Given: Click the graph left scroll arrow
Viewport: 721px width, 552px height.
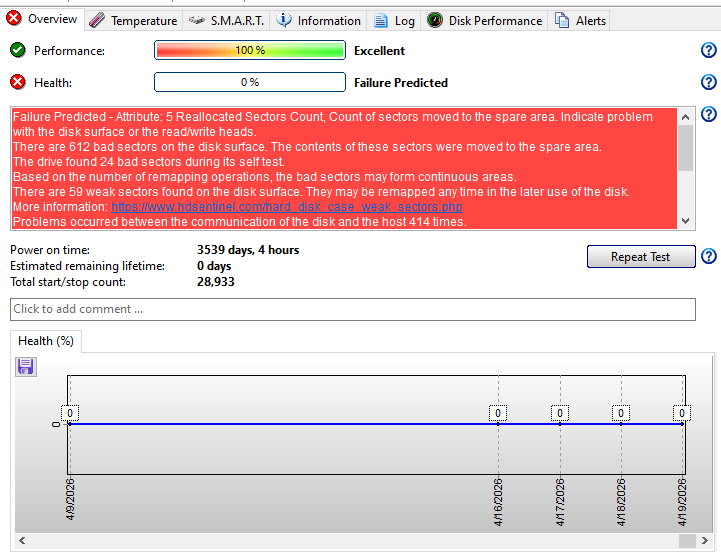Looking at the screenshot, I should [x=22, y=540].
